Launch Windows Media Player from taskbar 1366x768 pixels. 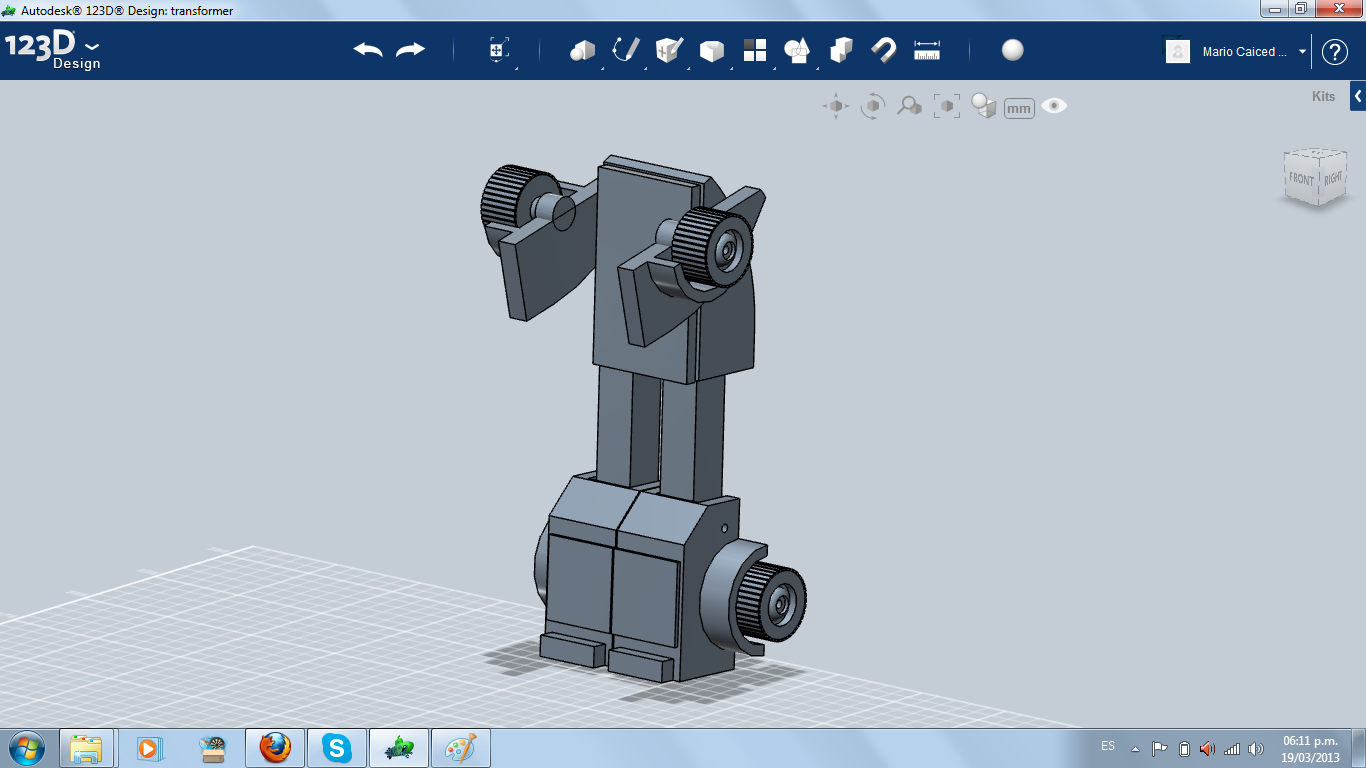tap(149, 748)
